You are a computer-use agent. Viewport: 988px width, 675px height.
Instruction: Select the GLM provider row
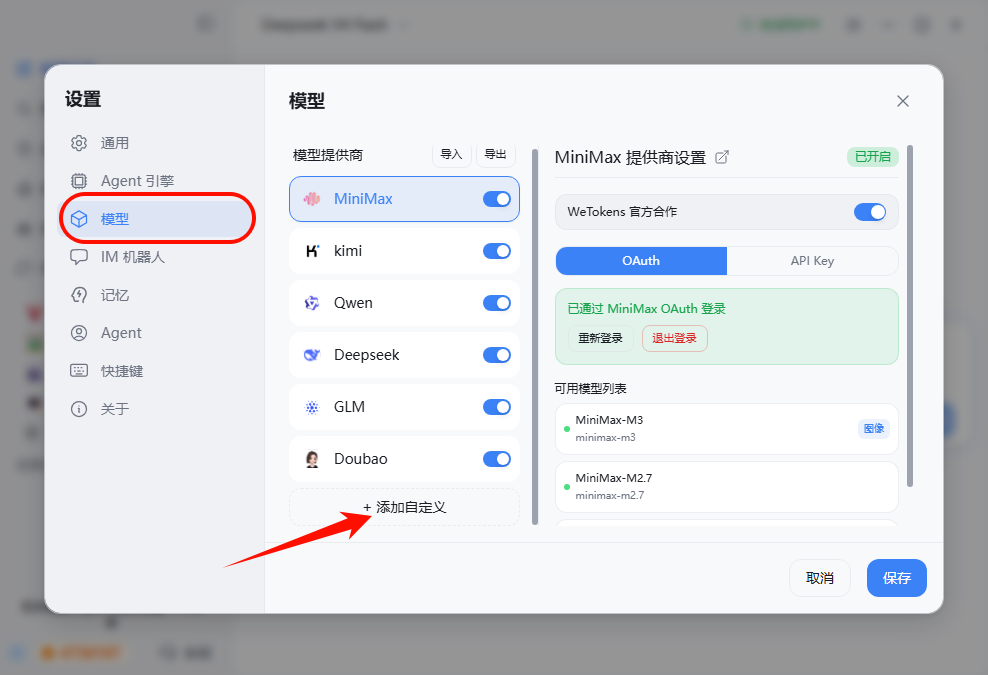(x=405, y=407)
